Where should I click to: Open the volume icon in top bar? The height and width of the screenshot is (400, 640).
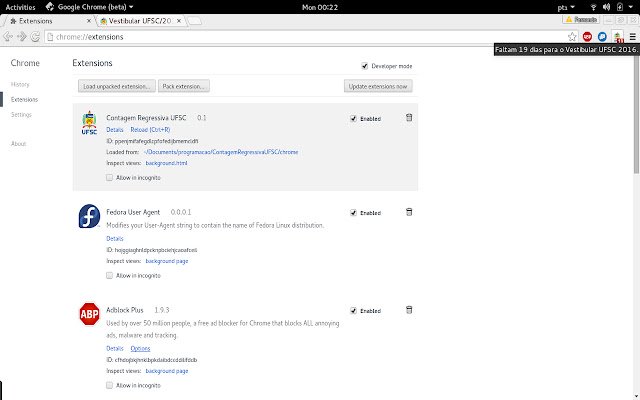coord(607,7)
